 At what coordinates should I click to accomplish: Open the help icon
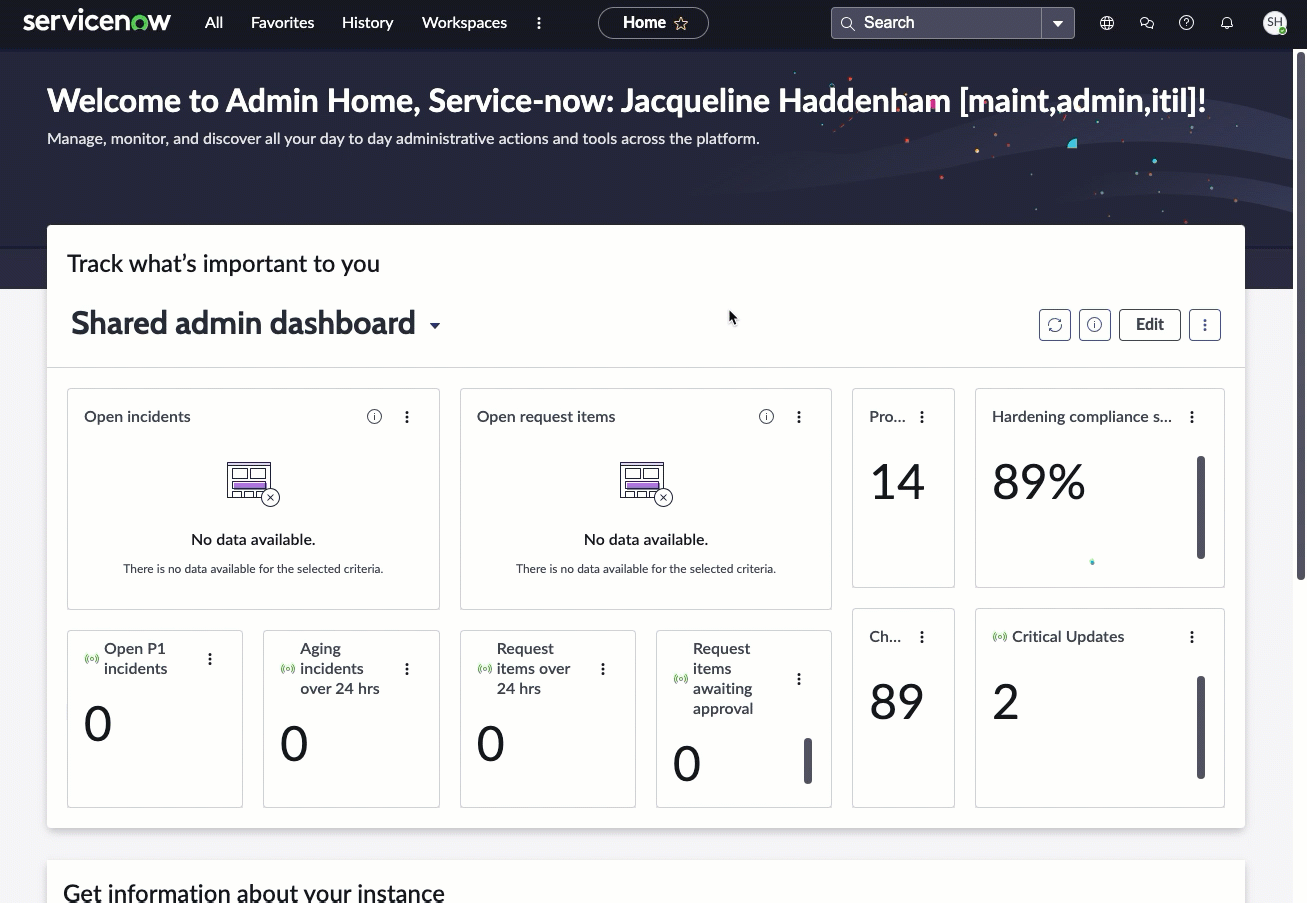[x=1187, y=23]
